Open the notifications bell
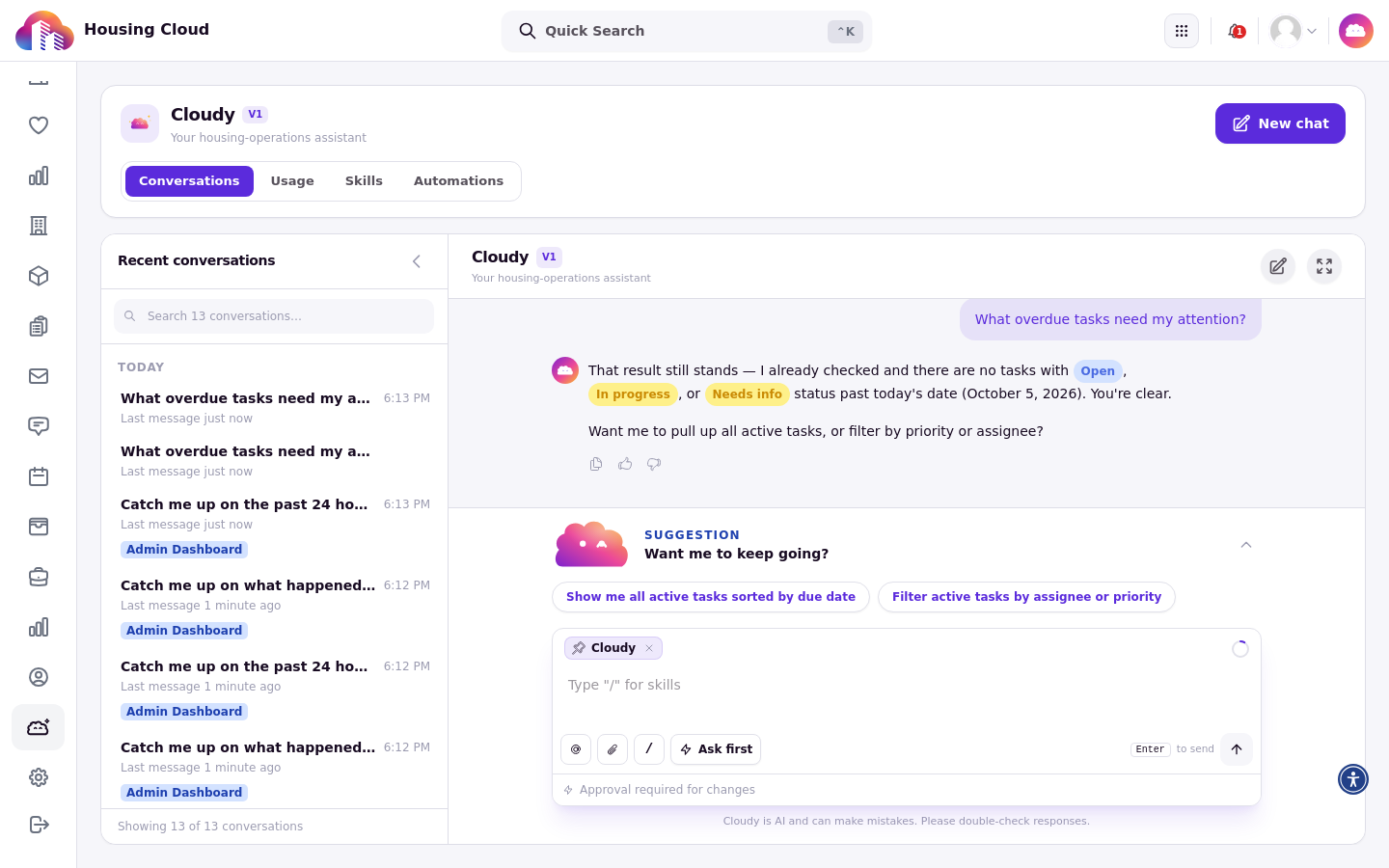Screen dimensions: 1389x868 tap(1236, 31)
